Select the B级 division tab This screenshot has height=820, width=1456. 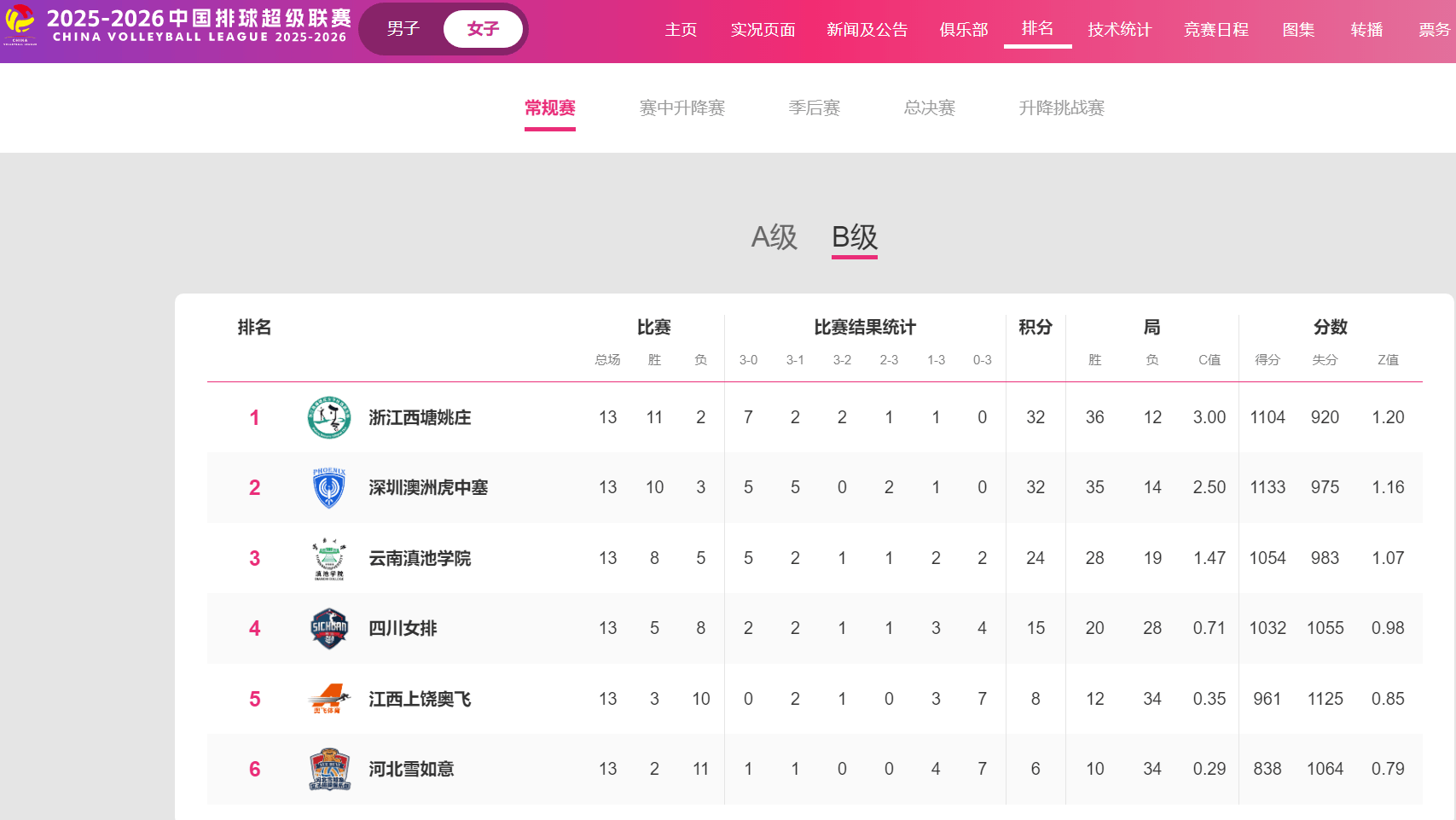(x=854, y=237)
